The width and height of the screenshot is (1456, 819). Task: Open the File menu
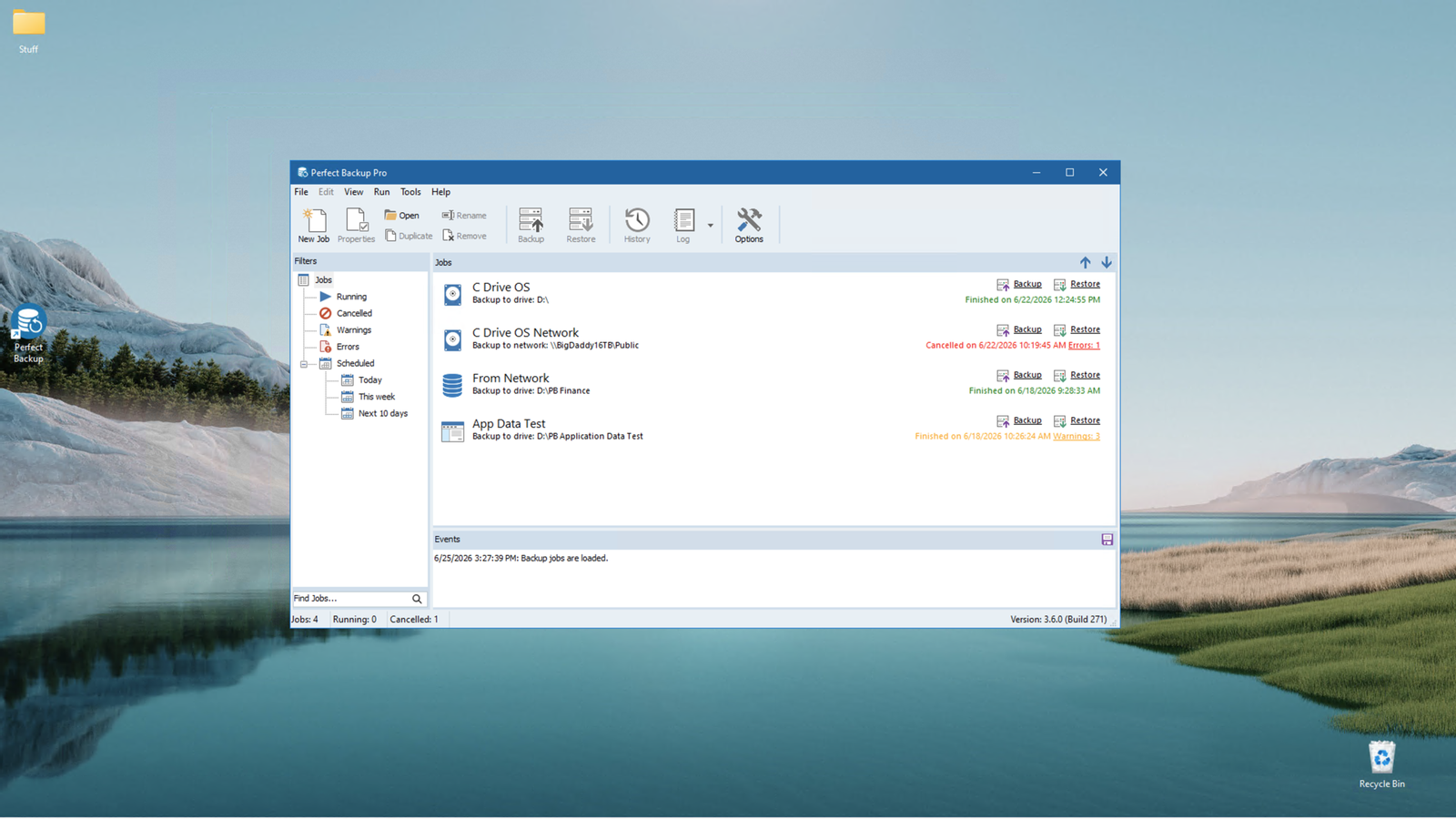[x=301, y=192]
